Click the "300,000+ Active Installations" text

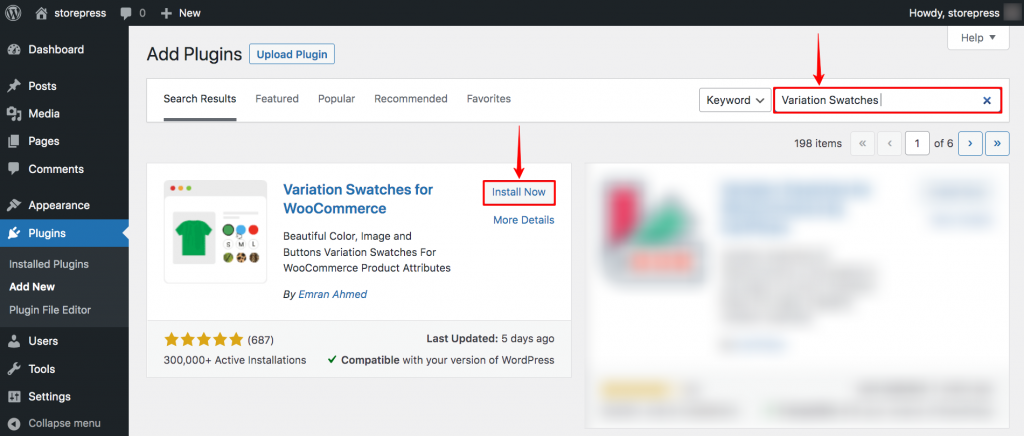tap(235, 360)
